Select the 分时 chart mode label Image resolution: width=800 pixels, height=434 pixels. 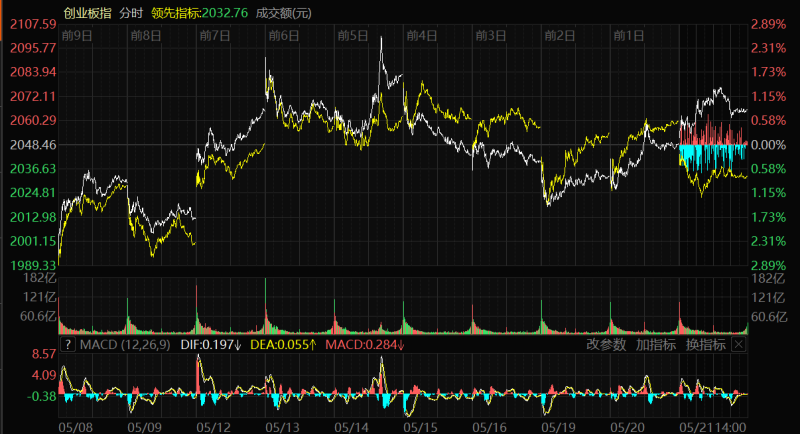(131, 13)
